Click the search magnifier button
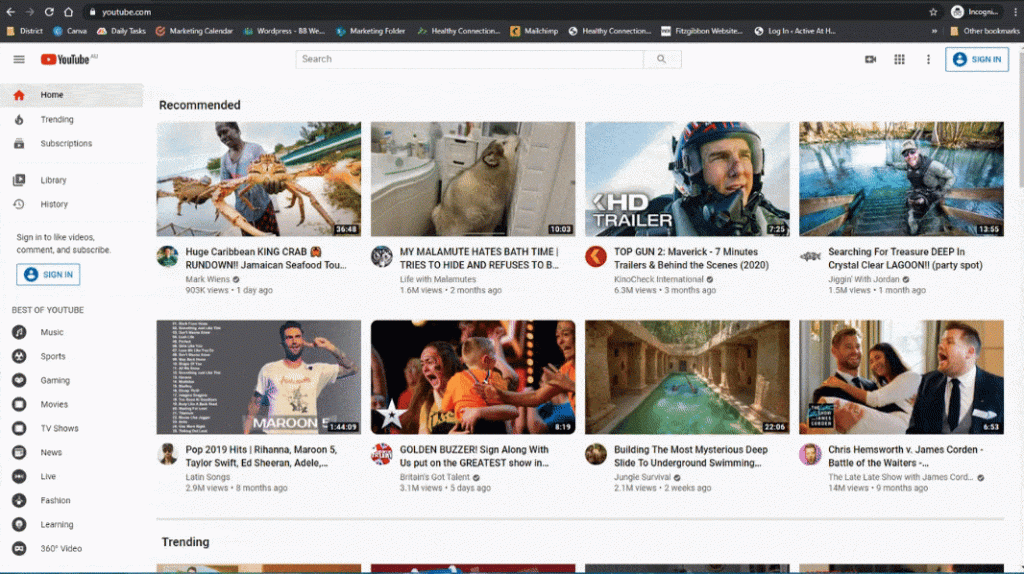Screen dimensions: 1024x574 pos(662,59)
